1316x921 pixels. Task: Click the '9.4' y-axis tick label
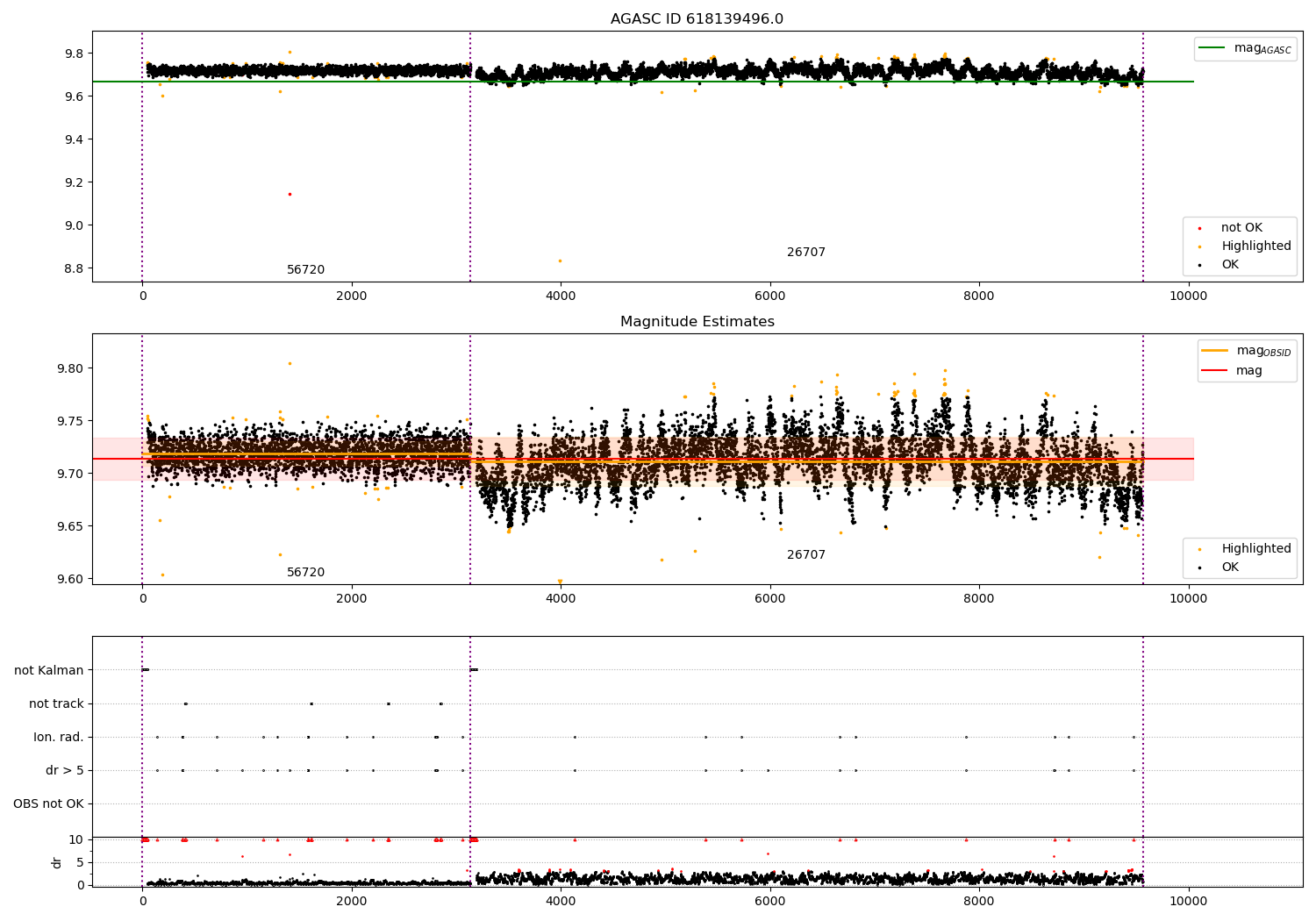coord(75,139)
